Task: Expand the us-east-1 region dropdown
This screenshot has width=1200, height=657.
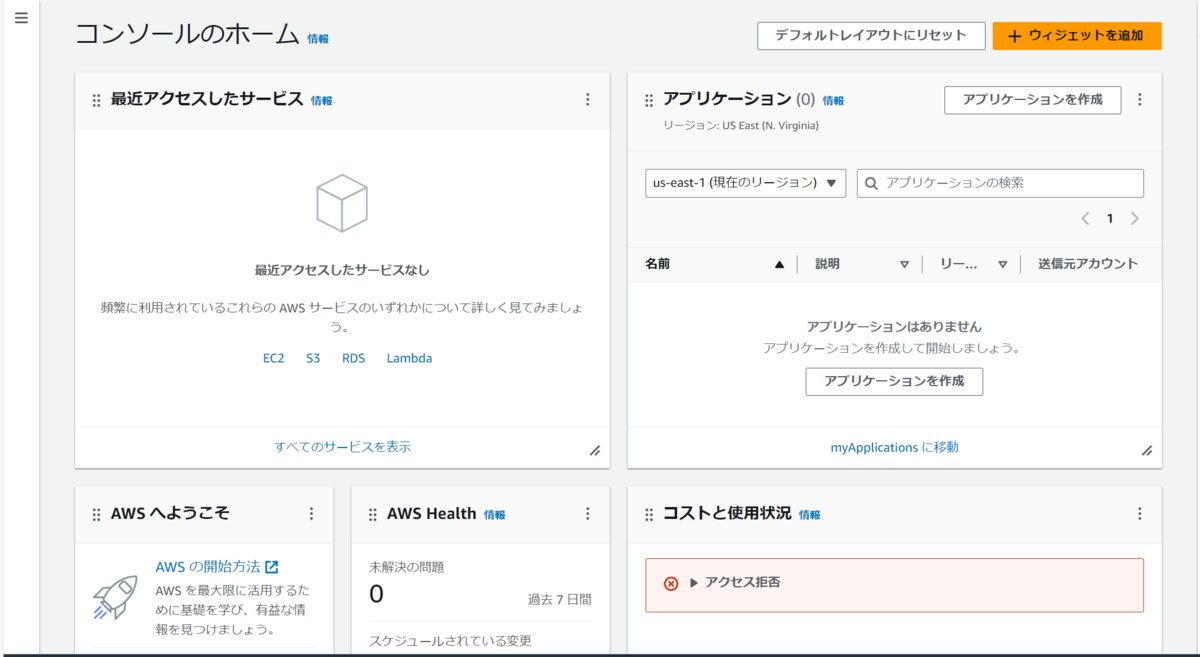Action: pyautogui.click(x=745, y=183)
